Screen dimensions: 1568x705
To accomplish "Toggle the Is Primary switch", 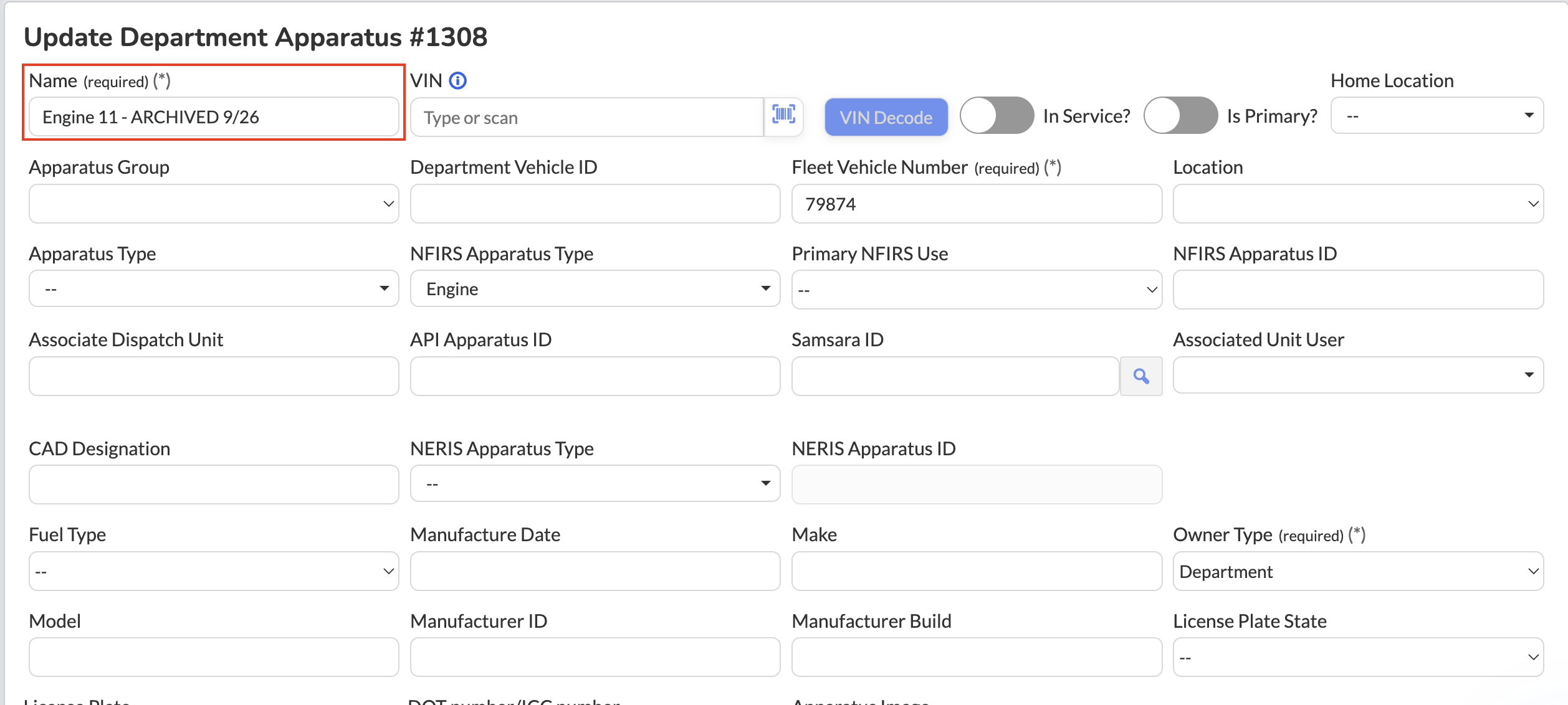I will click(x=1180, y=116).
